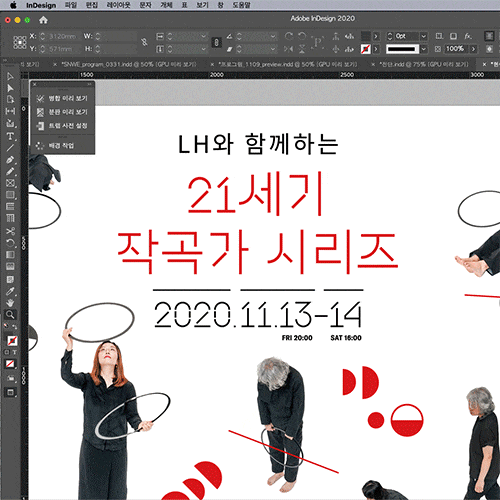
Task: Close the floating panel with X
Action: pos(34,84)
